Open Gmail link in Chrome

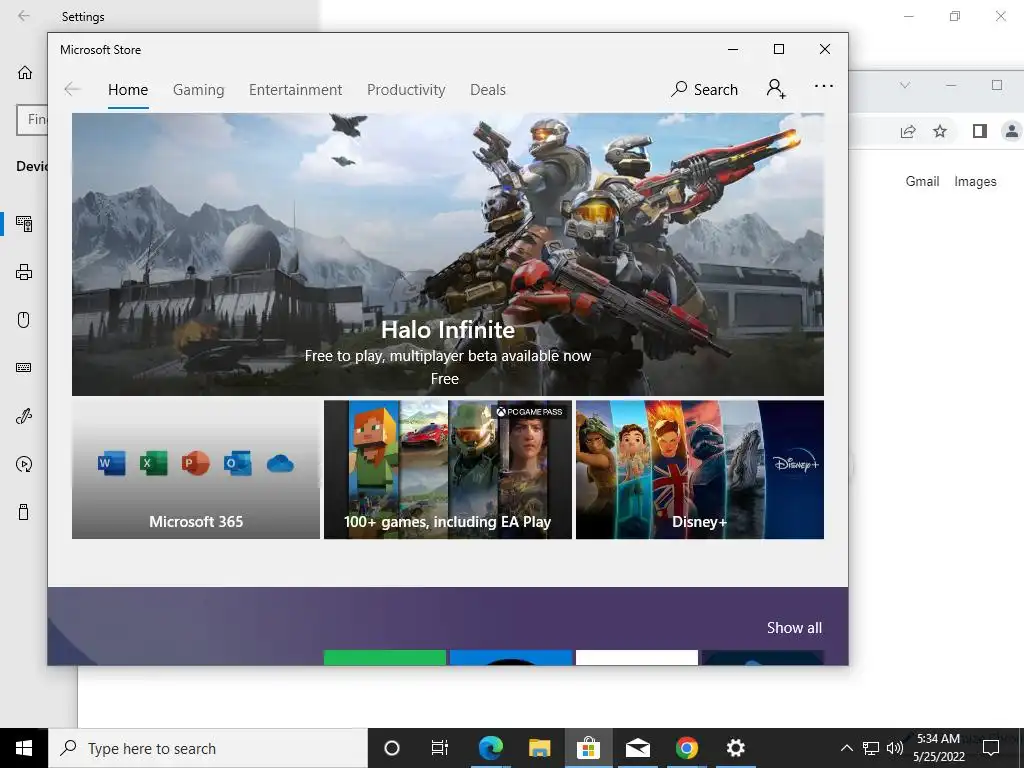pyautogui.click(x=922, y=182)
